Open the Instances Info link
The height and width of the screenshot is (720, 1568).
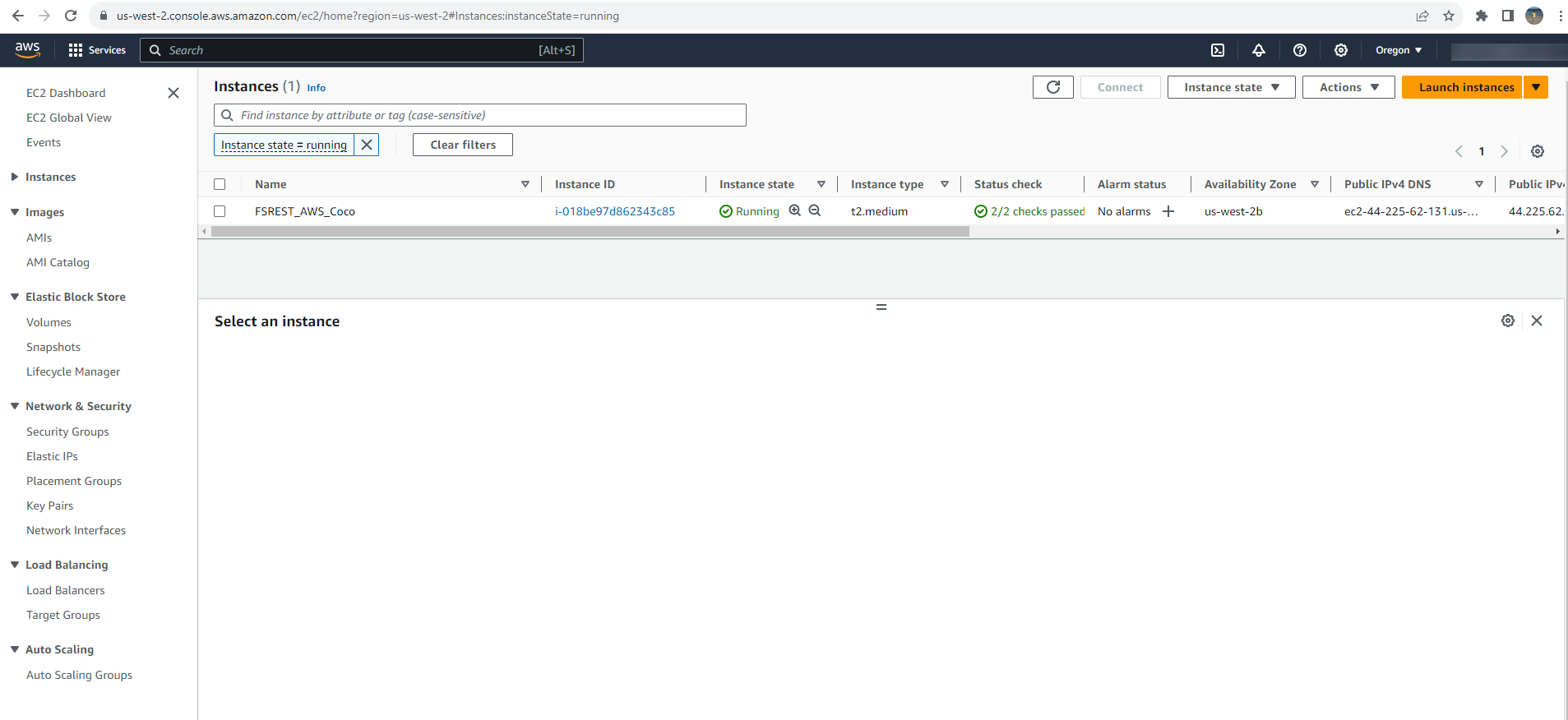[317, 88]
